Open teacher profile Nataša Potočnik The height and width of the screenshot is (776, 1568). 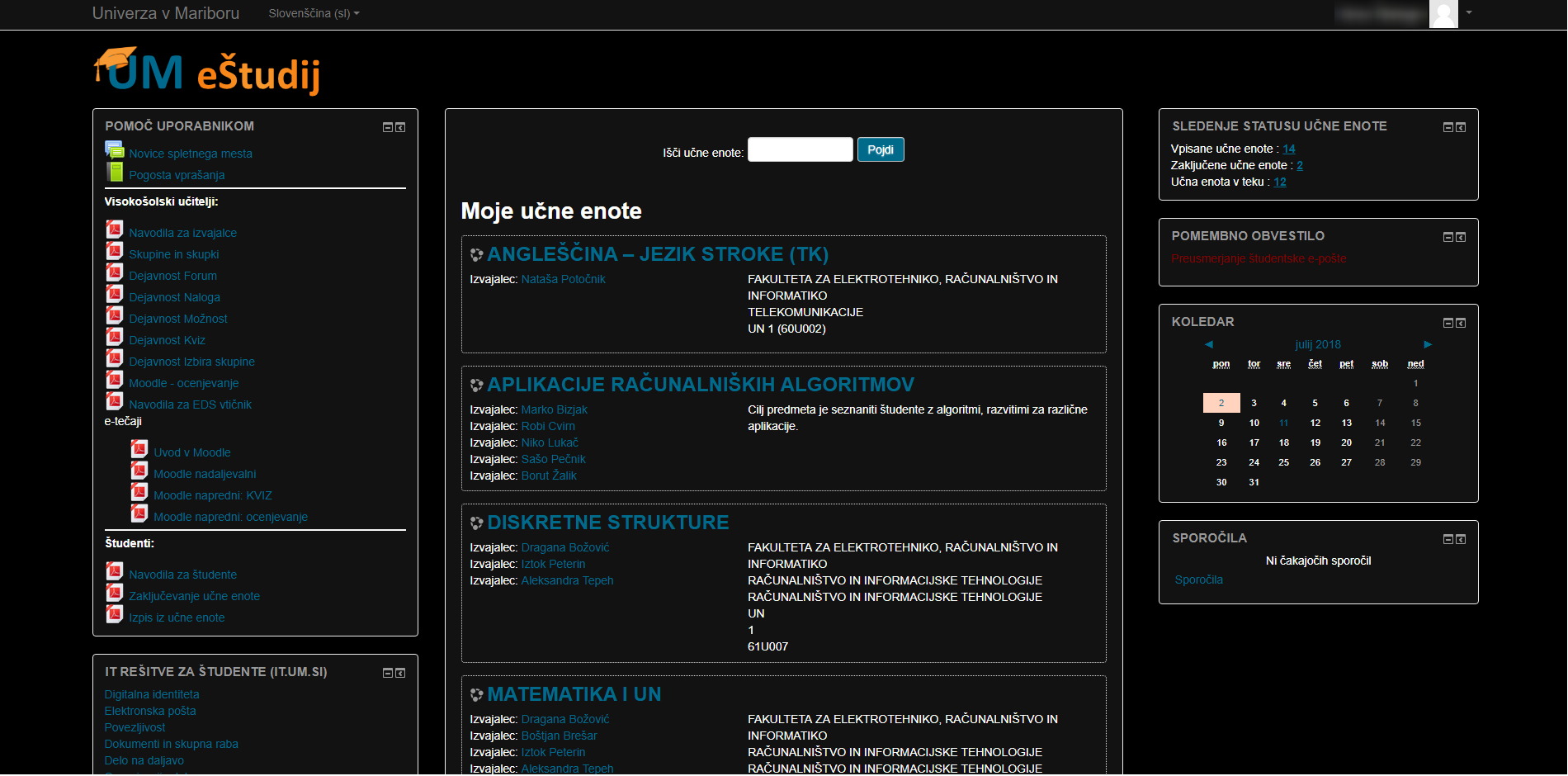click(564, 279)
